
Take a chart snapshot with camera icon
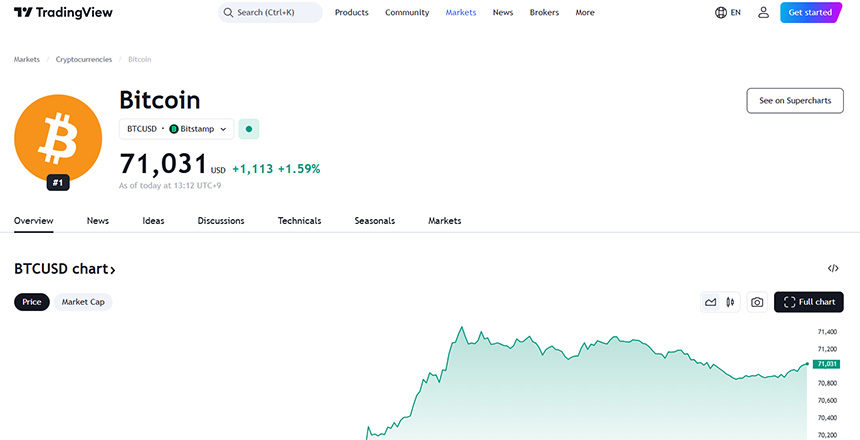pyautogui.click(x=757, y=302)
